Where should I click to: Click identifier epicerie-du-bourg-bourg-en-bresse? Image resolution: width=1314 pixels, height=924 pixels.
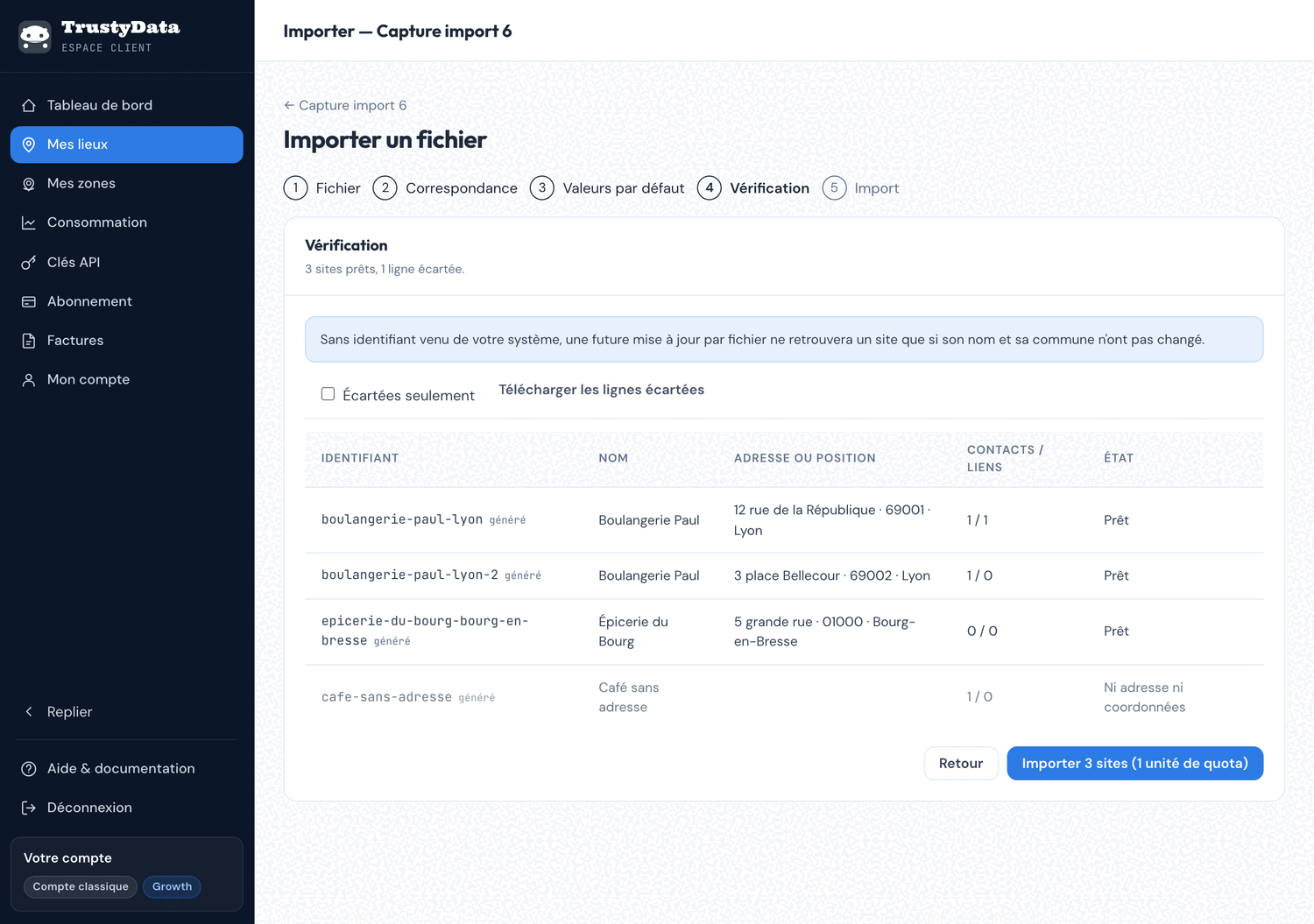[x=425, y=631]
